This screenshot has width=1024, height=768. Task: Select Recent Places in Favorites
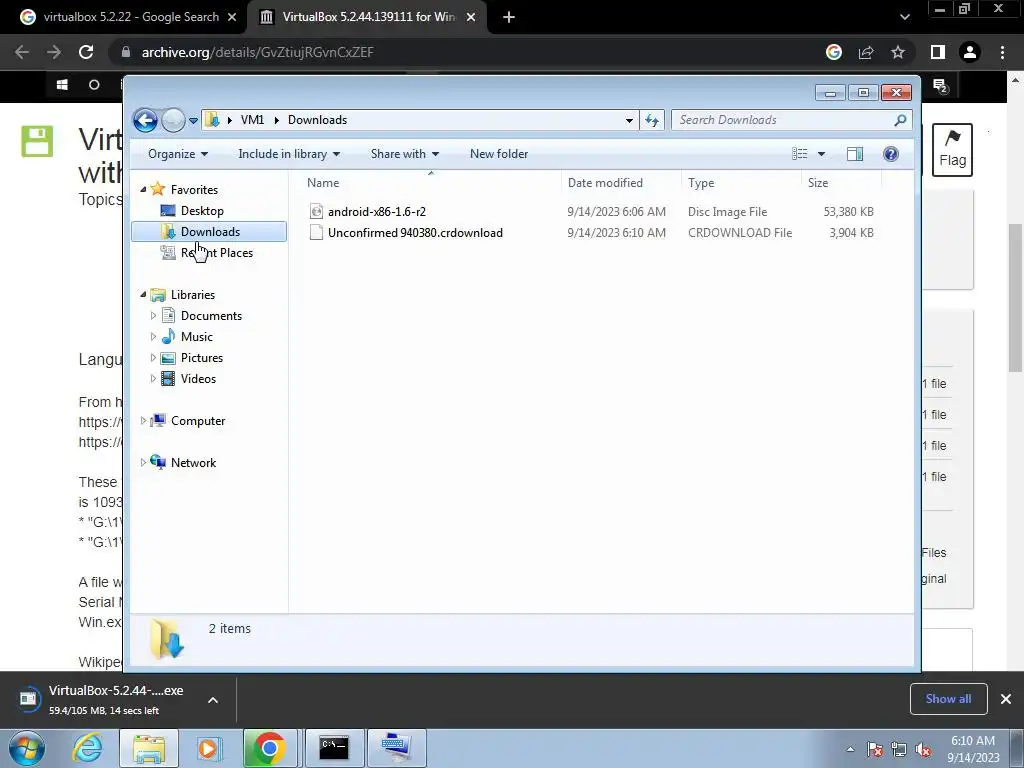point(216,253)
